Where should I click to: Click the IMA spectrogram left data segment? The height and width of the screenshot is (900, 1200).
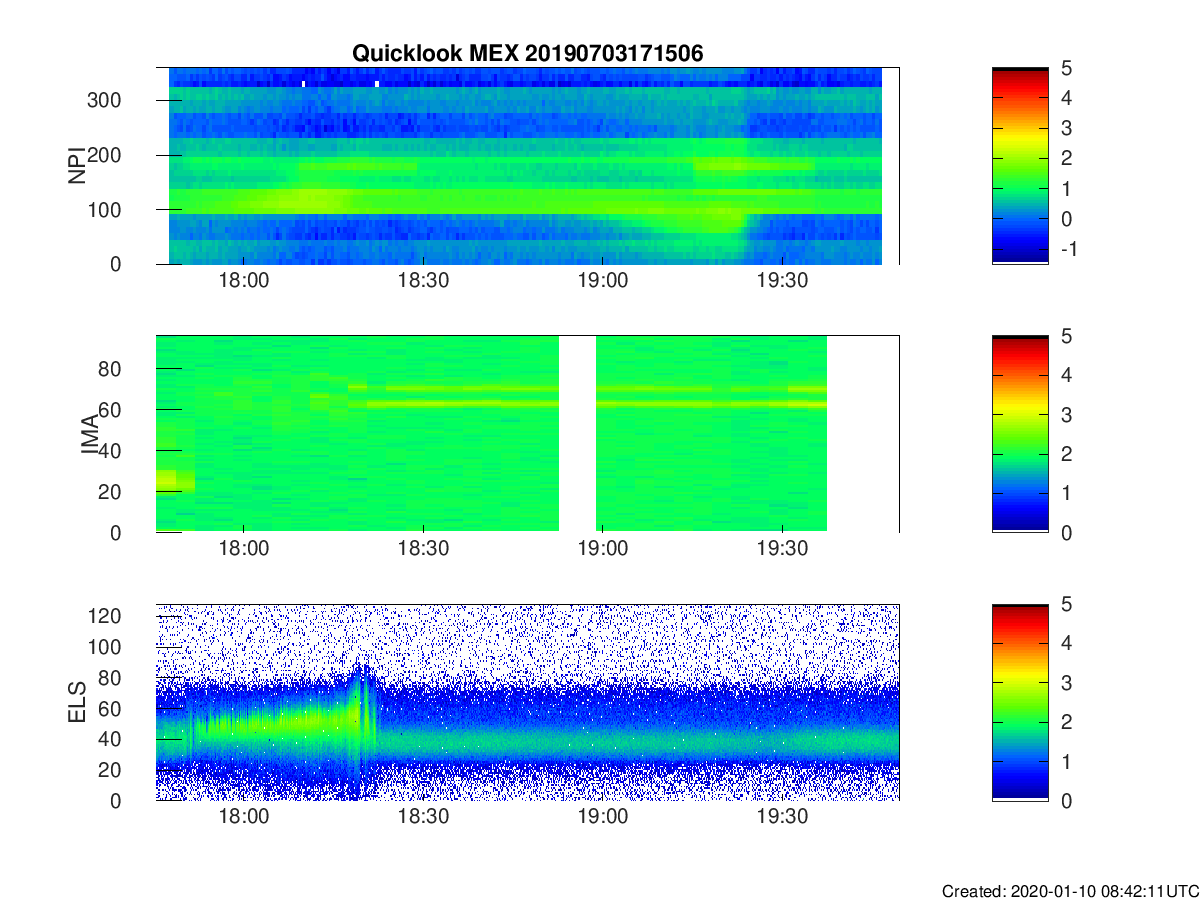(357, 434)
